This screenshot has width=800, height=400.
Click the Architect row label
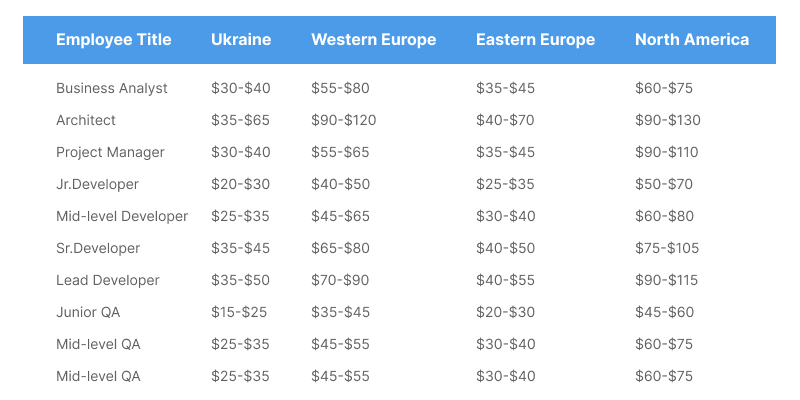tap(86, 120)
